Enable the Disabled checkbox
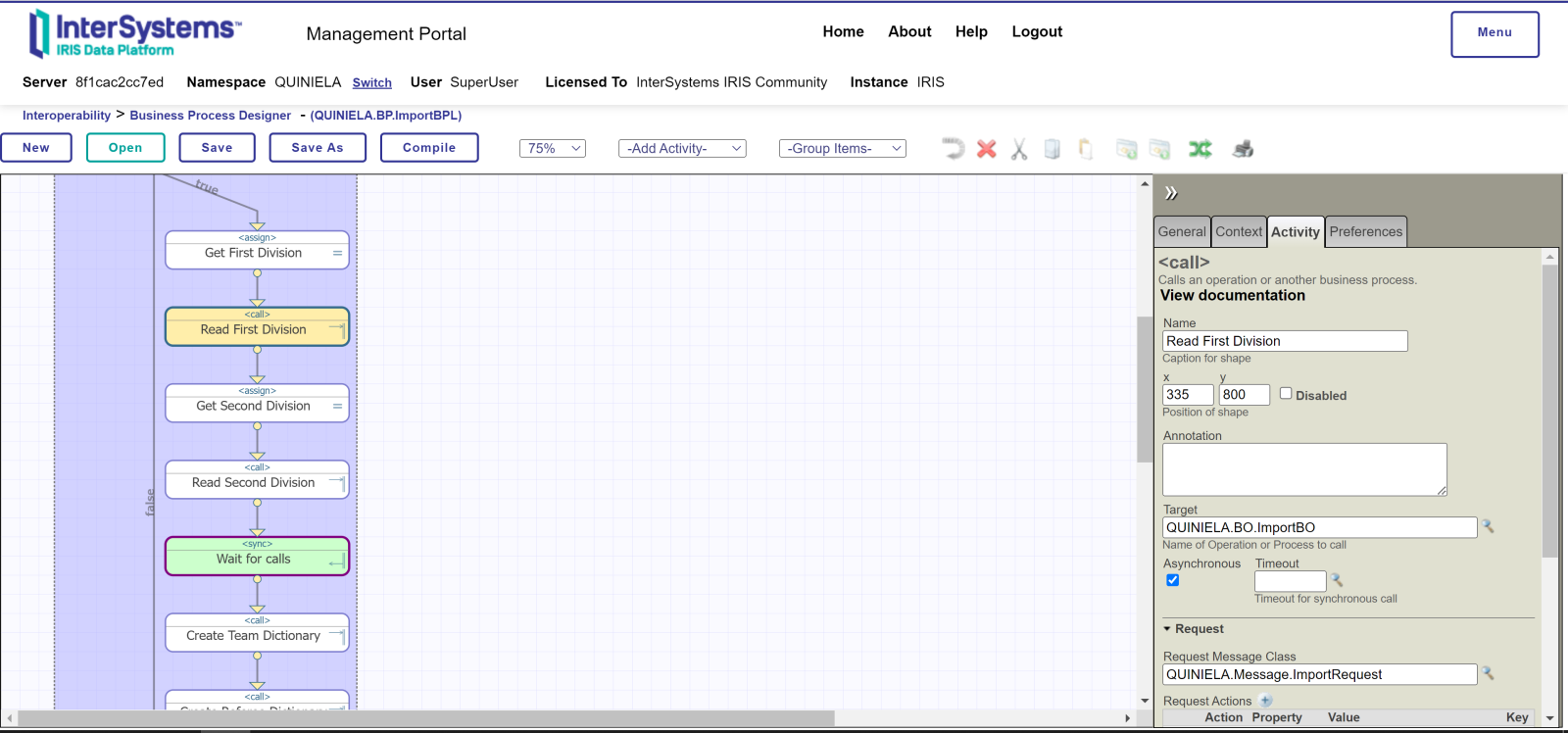 (x=1286, y=394)
